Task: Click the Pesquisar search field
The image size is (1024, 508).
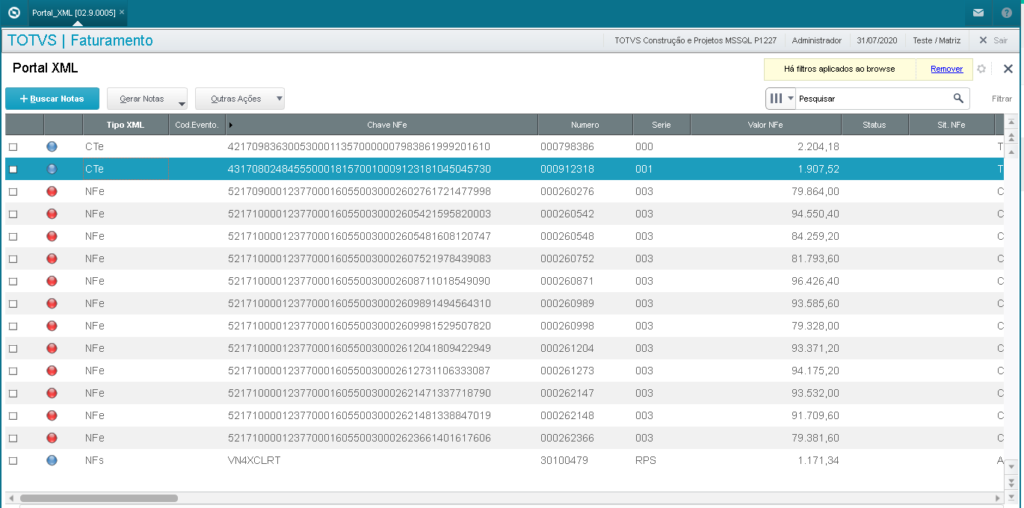Action: [875, 99]
